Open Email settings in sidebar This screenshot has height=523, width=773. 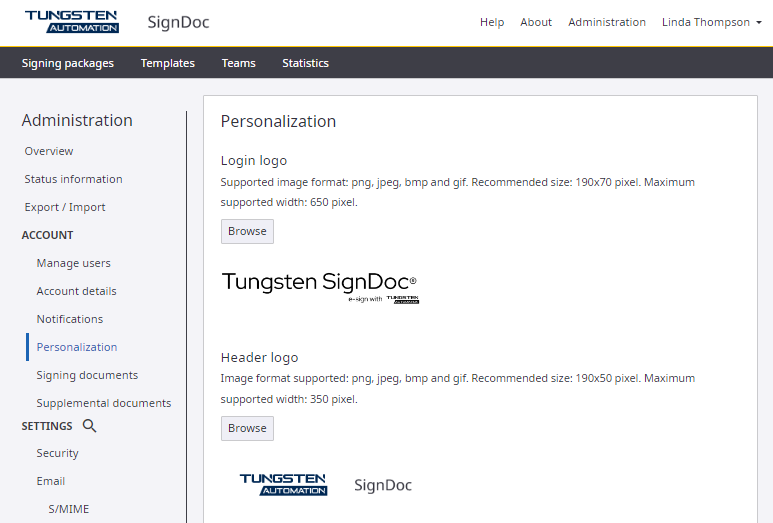point(51,481)
